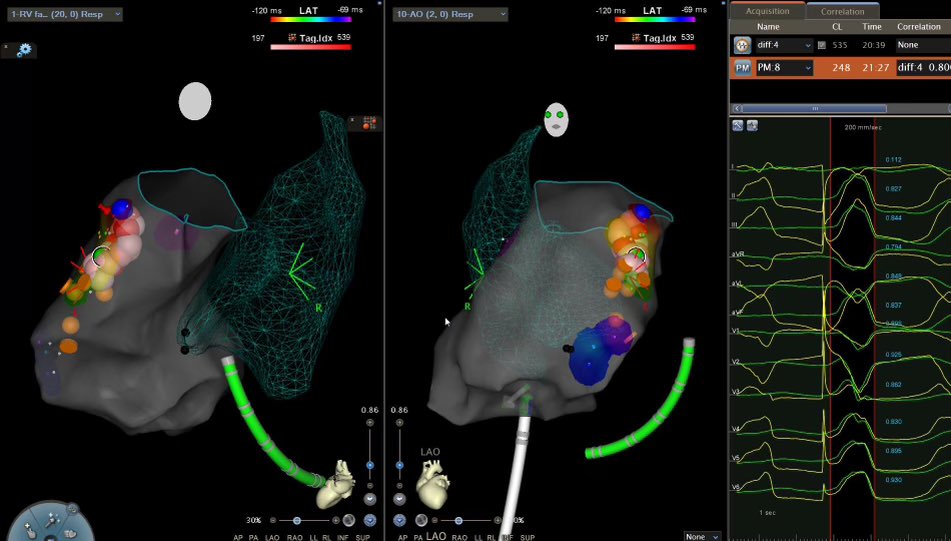Click the left viewer's LAT rainbow color bar
This screenshot has height=541, width=951.
coord(311,19)
